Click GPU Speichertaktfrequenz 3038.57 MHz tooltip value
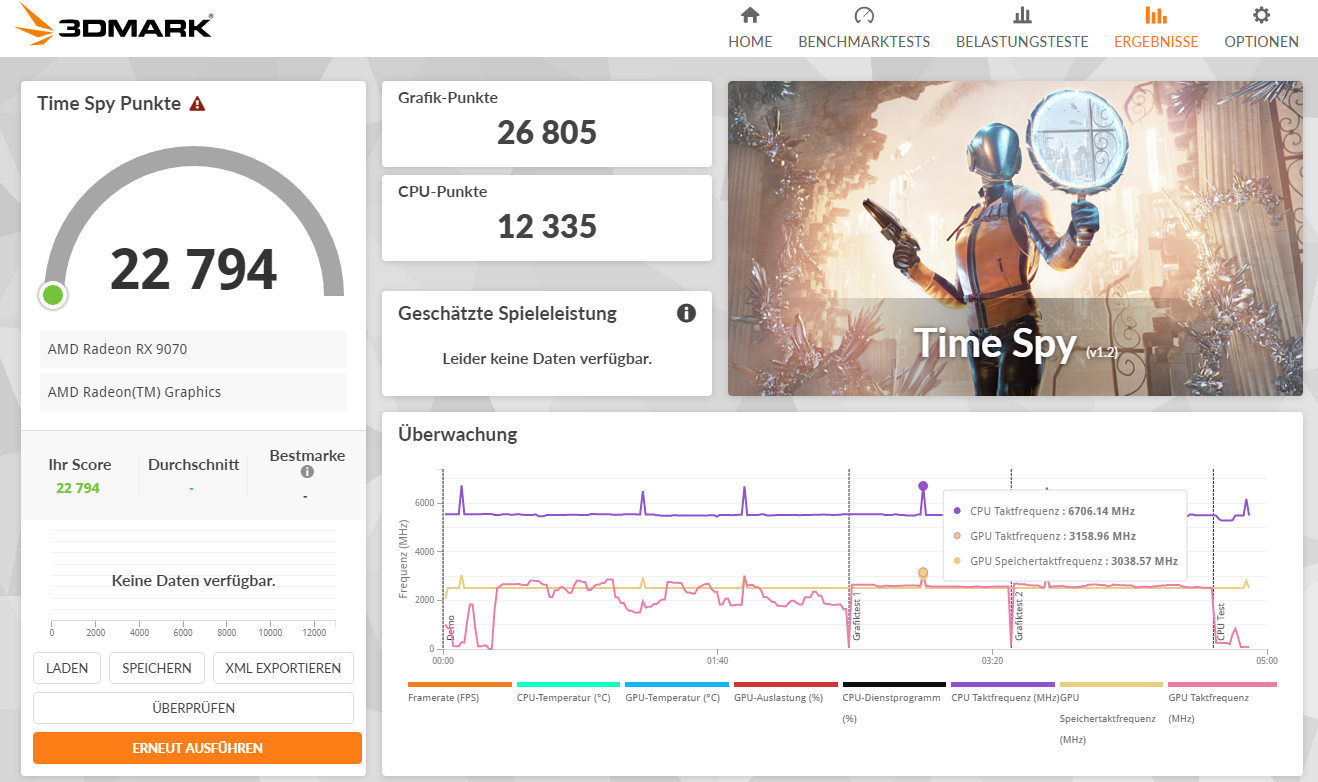1318x782 pixels. (x=1144, y=562)
